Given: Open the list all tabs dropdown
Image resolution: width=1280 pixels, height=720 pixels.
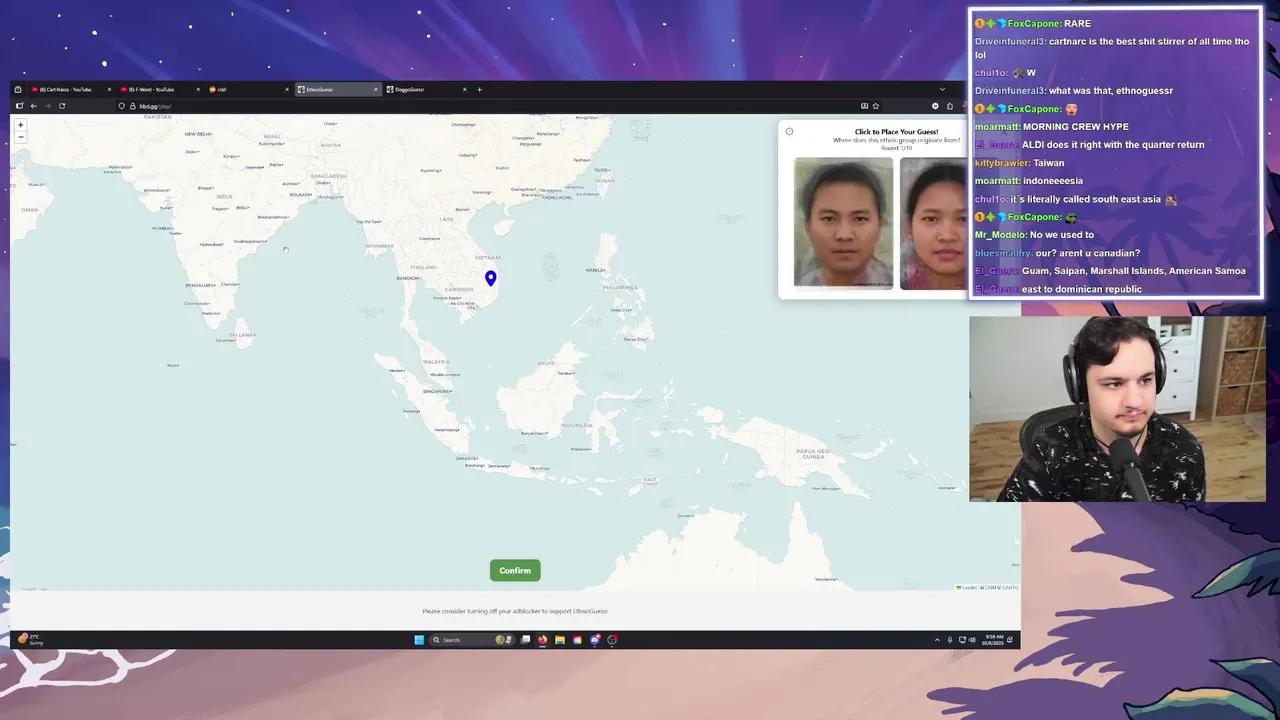Looking at the screenshot, I should tap(941, 89).
